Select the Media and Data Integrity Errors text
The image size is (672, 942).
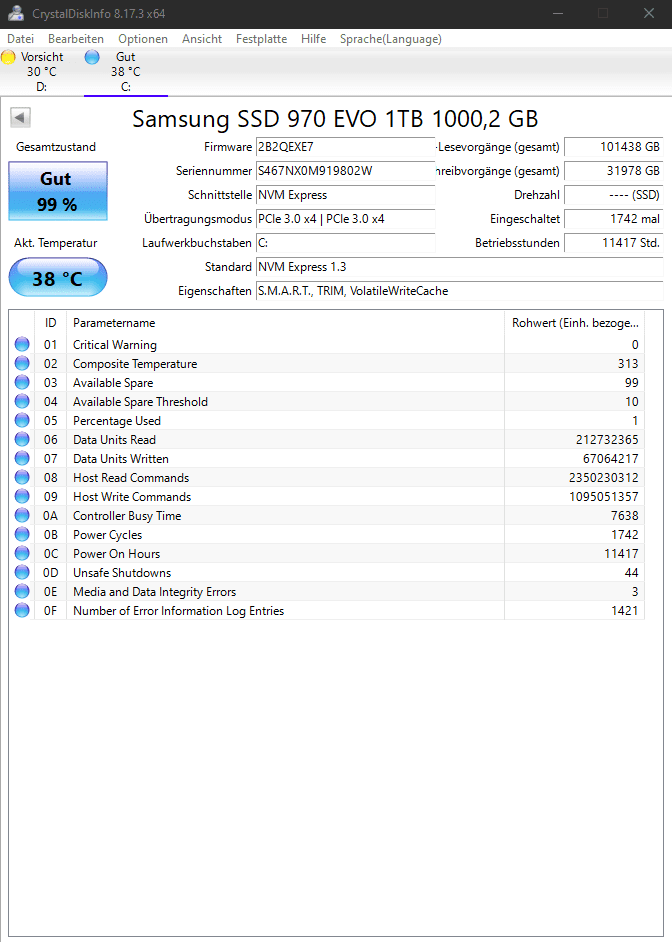(x=154, y=592)
